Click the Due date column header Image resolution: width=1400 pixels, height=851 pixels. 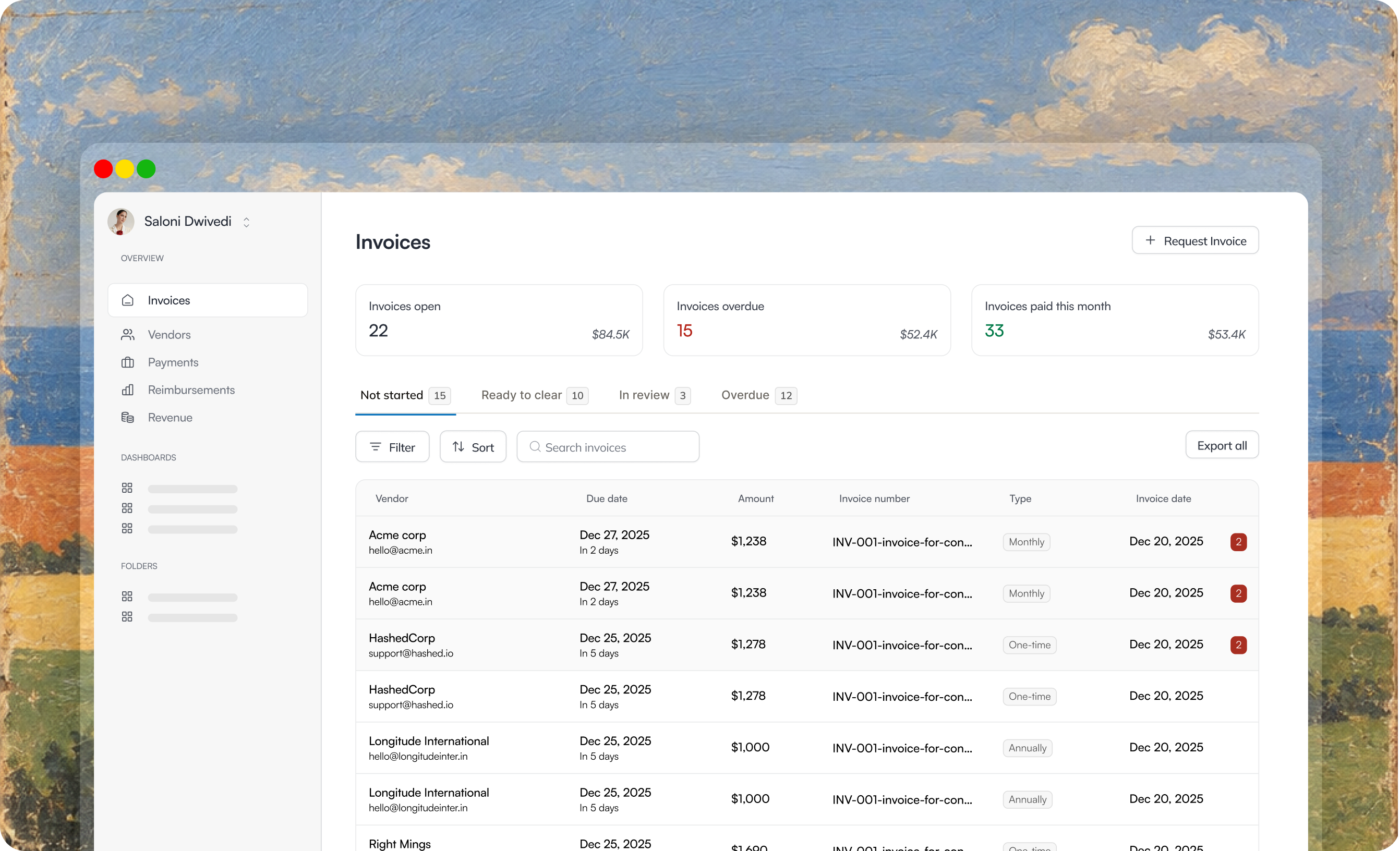coord(607,498)
